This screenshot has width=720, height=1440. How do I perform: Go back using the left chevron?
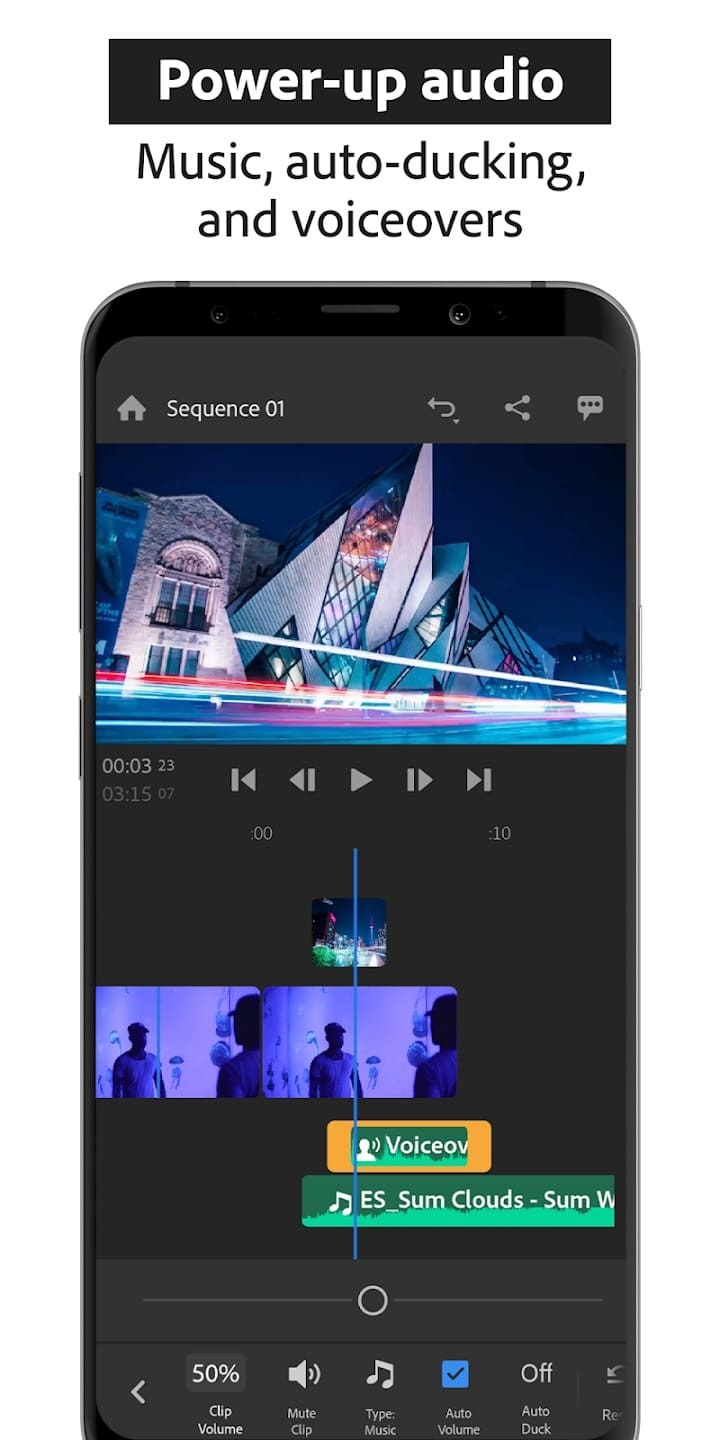(x=139, y=1391)
